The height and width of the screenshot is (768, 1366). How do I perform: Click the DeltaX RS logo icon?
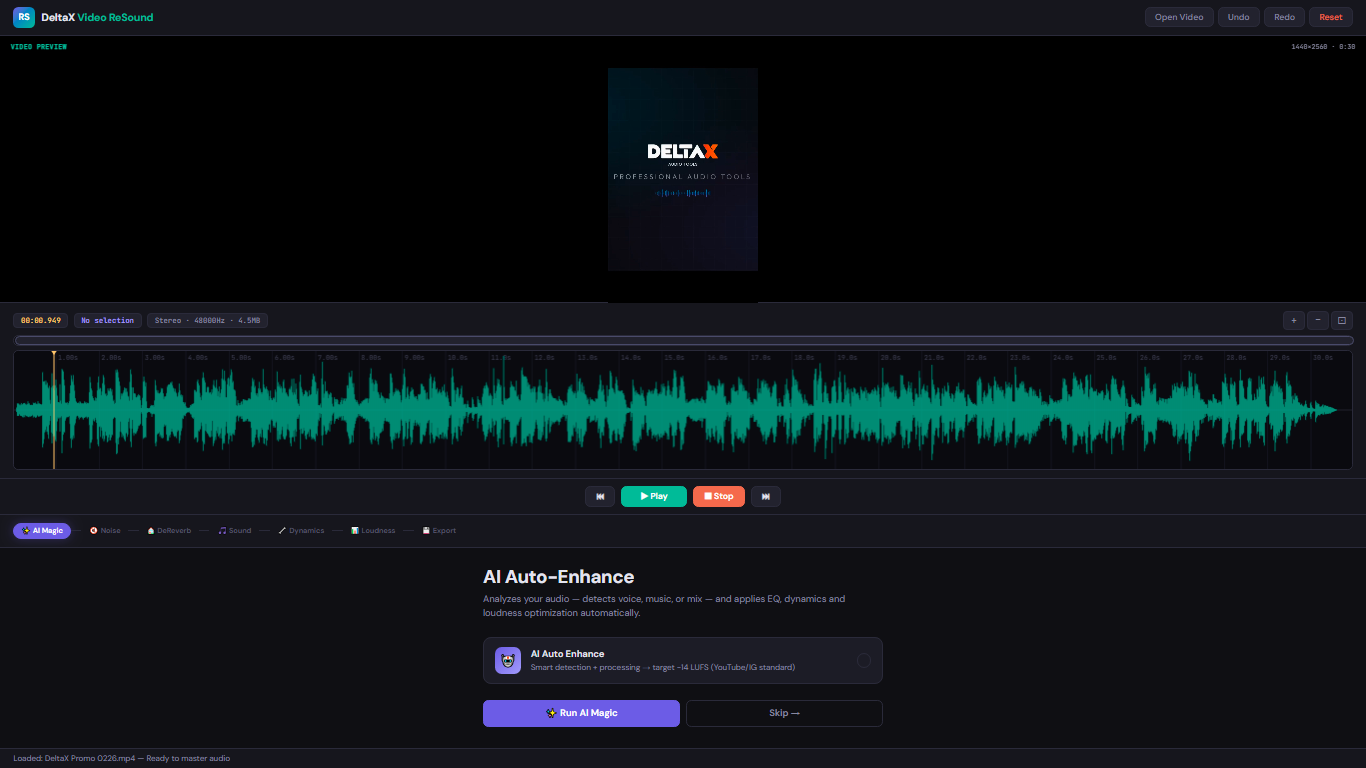pos(24,17)
